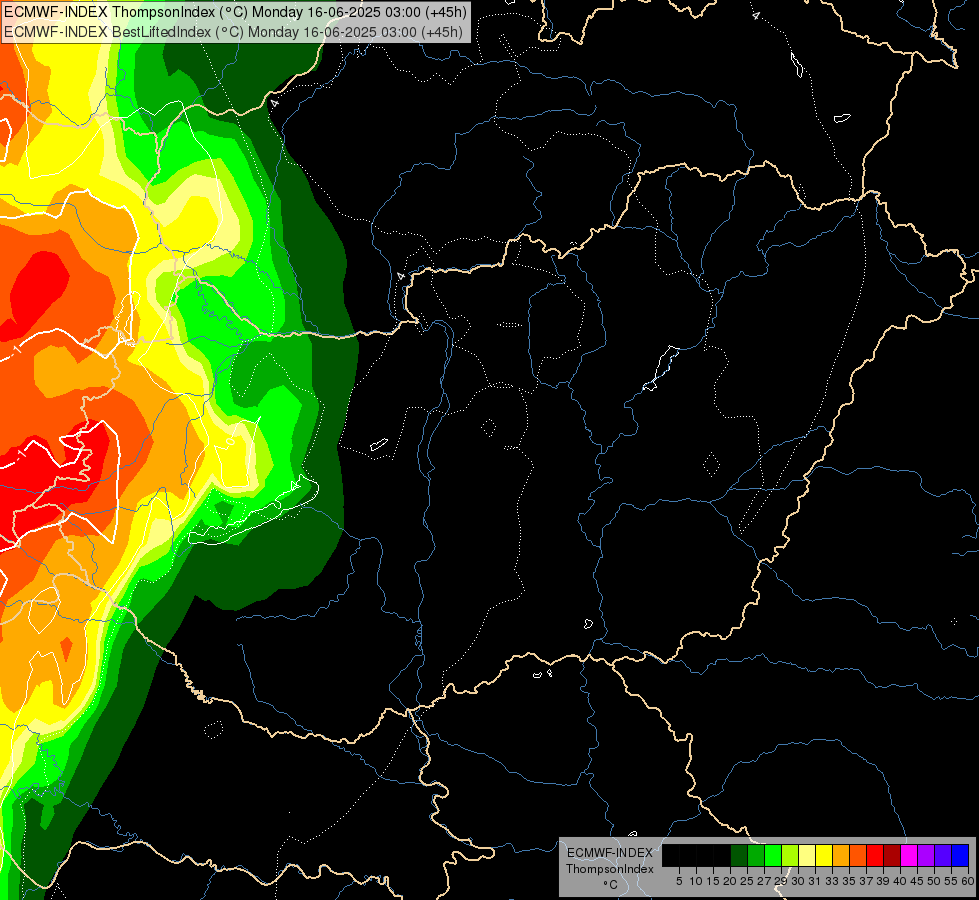Viewport: 979px width, 900px height.
Task: Pick the purple 45–50 legend swatch
Action: point(926,855)
